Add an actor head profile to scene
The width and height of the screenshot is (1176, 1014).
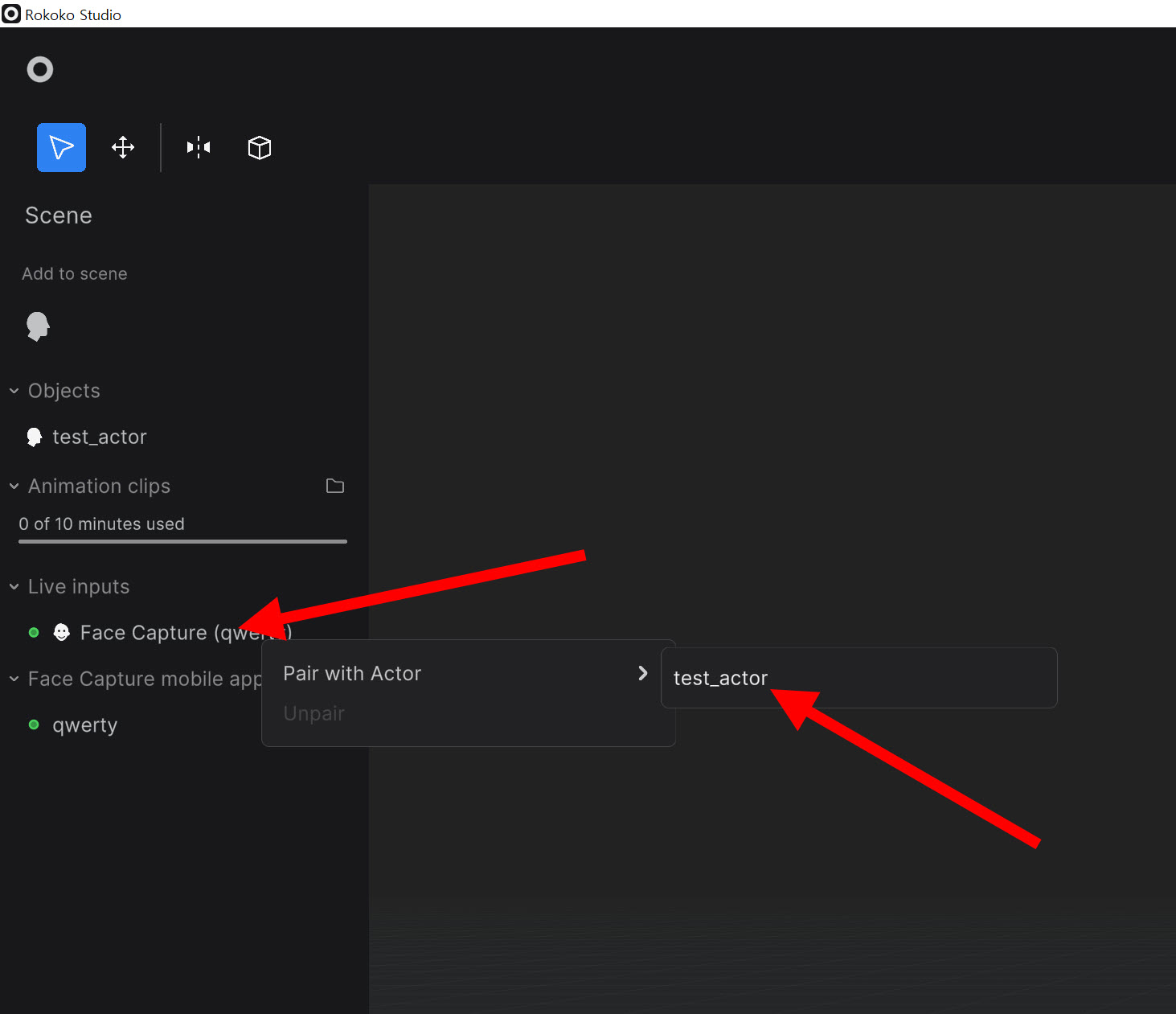pyautogui.click(x=38, y=326)
